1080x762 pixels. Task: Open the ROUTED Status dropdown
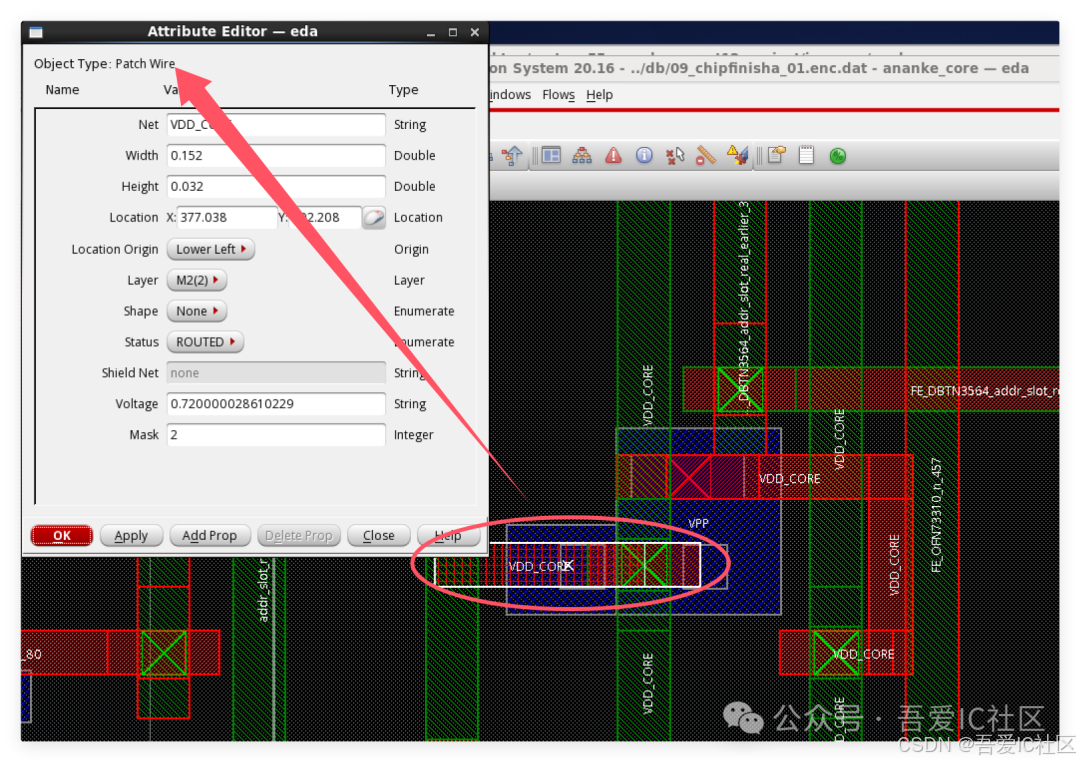click(205, 342)
